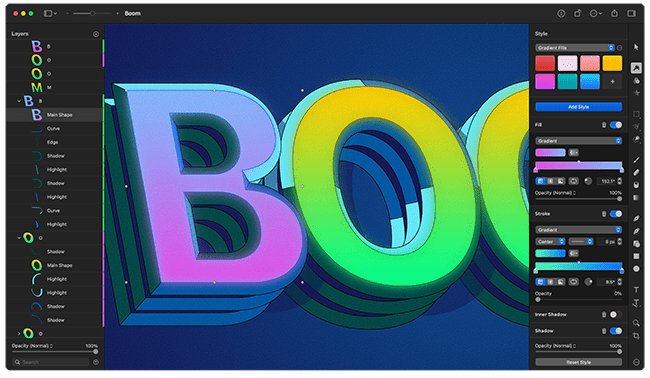Add a new preset with plus tile
650x378 pixels.
[612, 82]
